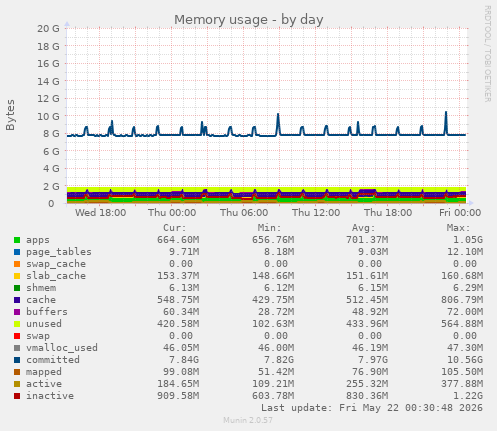Click the committed navy legend swatch
Image resolution: width=497 pixels, height=431 pixels.
pyautogui.click(x=17, y=360)
